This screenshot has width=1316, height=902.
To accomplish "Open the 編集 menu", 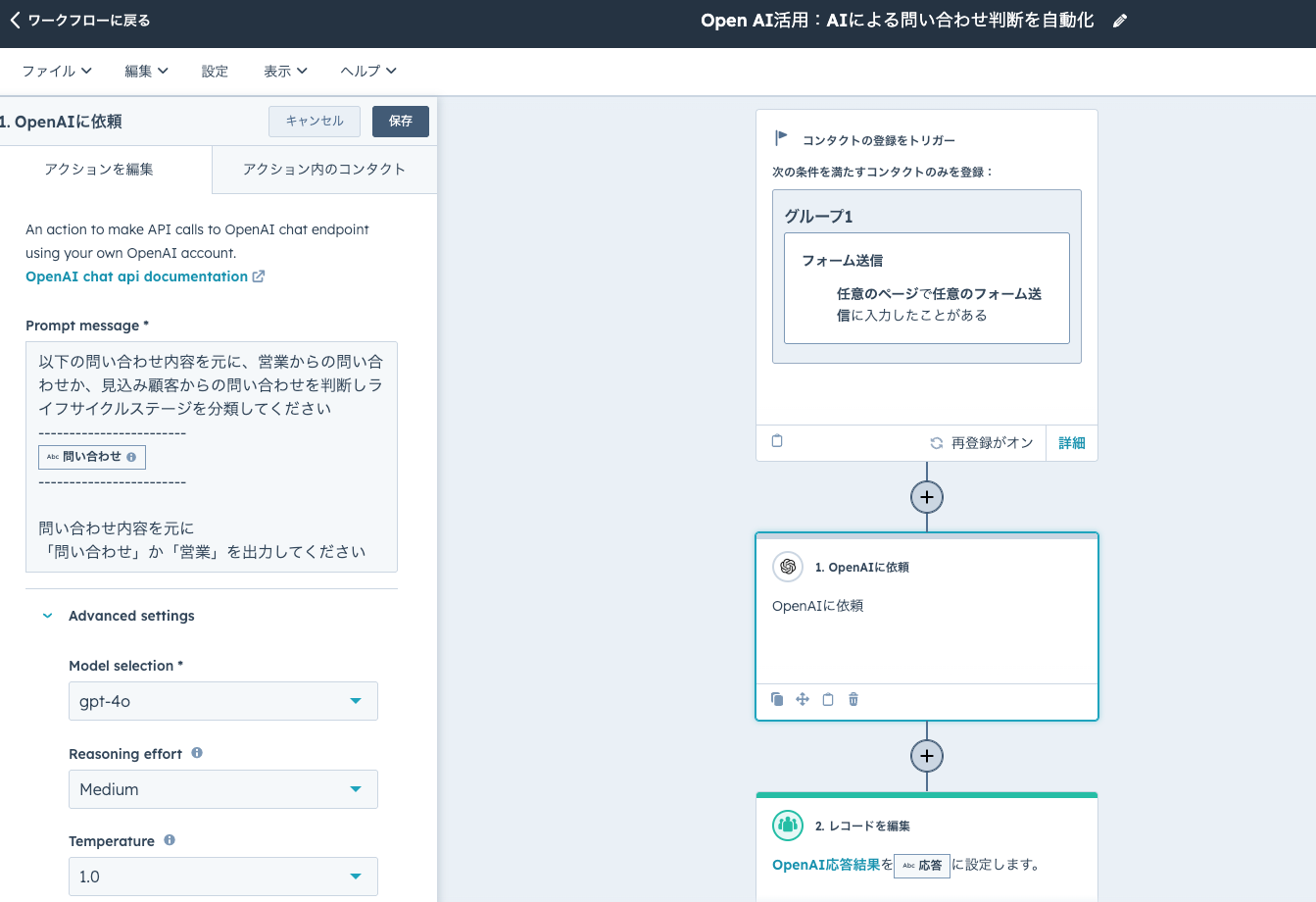I will coord(146,71).
